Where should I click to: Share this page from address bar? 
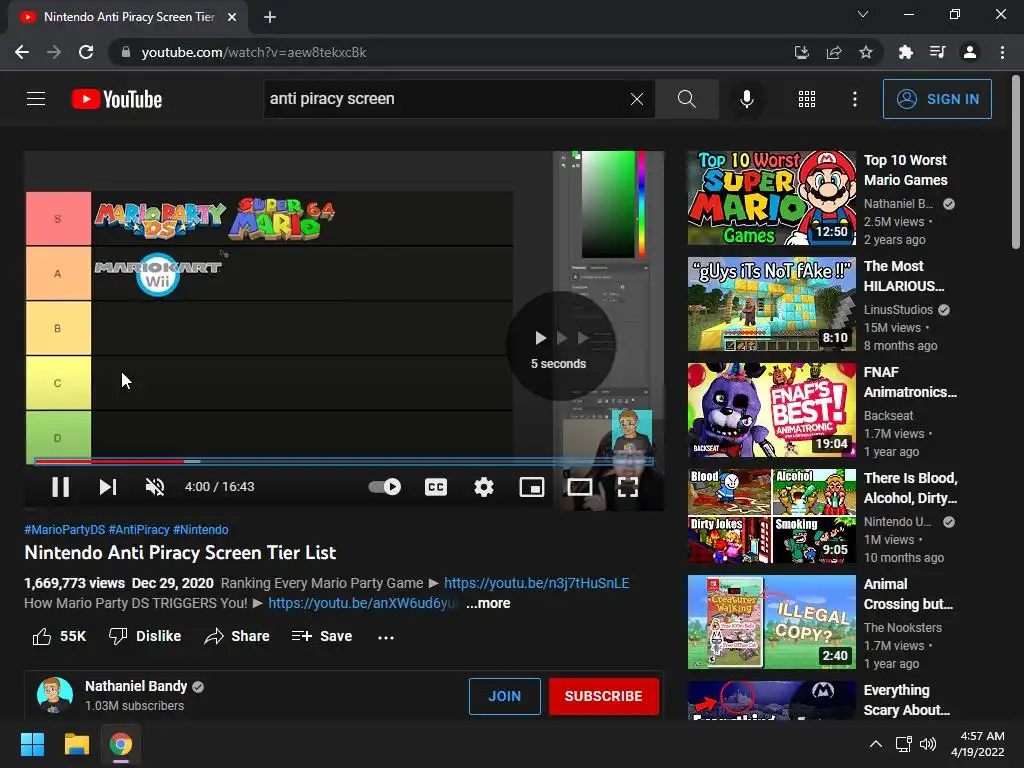(834, 52)
